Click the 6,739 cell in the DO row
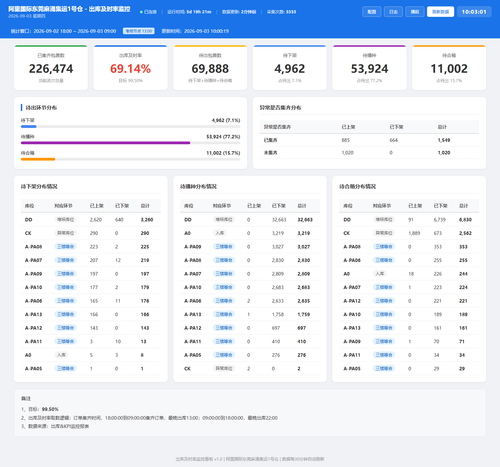The height and width of the screenshot is (467, 500). pyautogui.click(x=440, y=220)
